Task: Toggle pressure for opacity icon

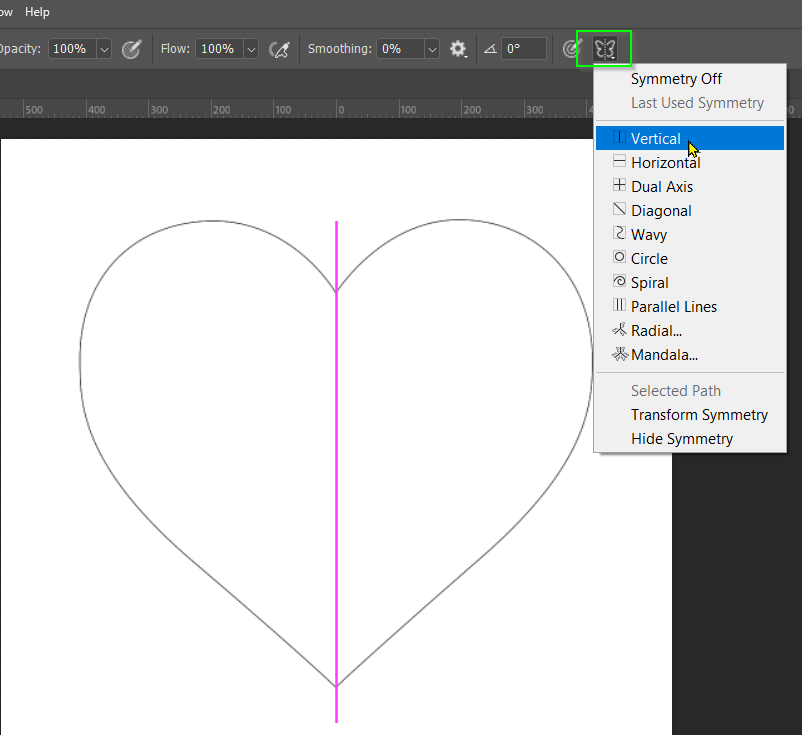Action: click(x=131, y=48)
